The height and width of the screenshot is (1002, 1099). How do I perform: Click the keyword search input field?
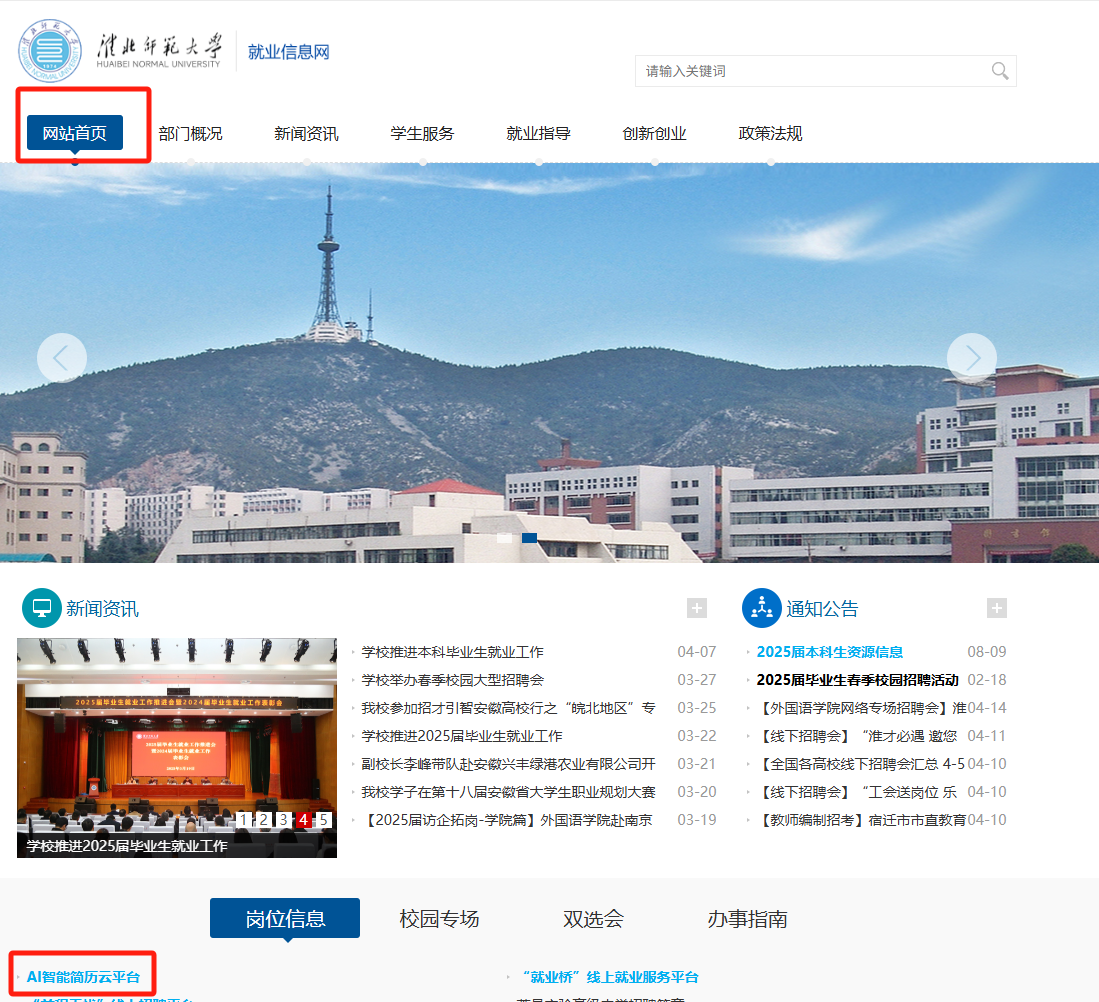click(800, 71)
